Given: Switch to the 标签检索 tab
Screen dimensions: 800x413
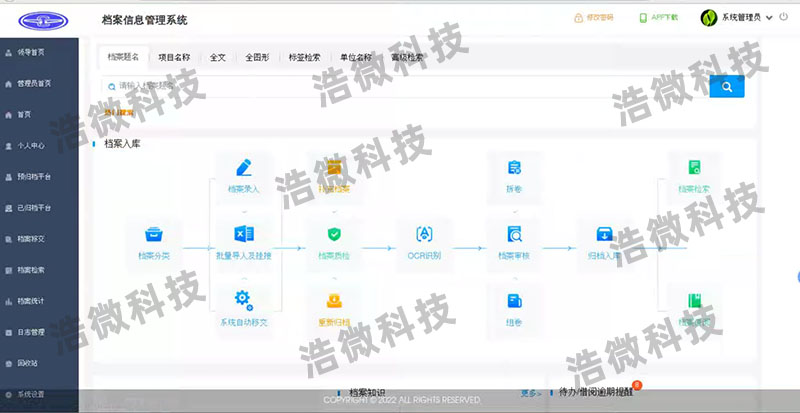Looking at the screenshot, I should coord(305,57).
